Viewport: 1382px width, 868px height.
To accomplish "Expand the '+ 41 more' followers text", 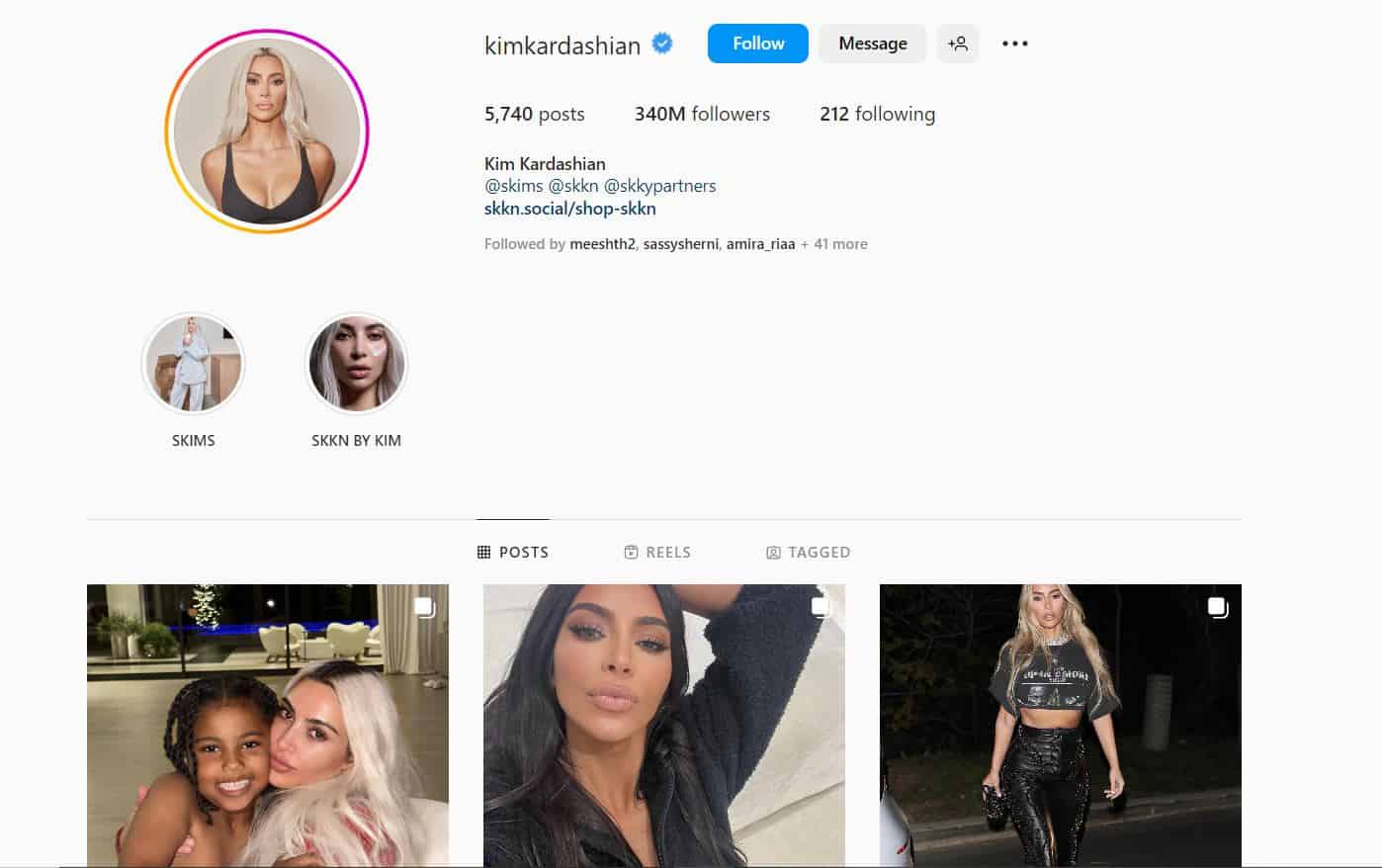I will (x=834, y=244).
